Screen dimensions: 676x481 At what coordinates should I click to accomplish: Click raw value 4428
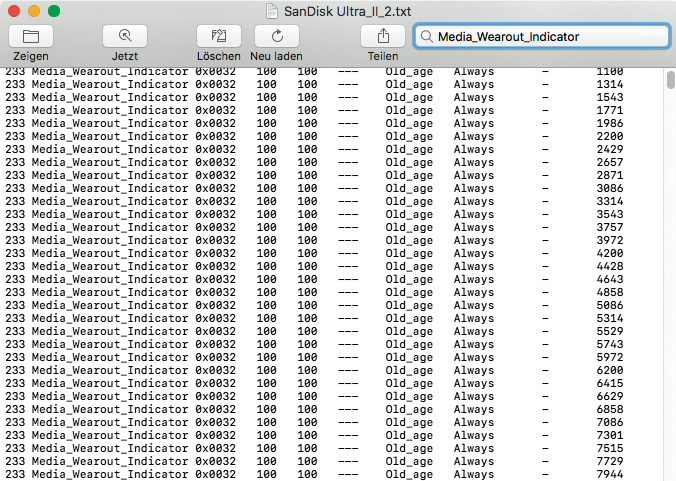(x=610, y=266)
